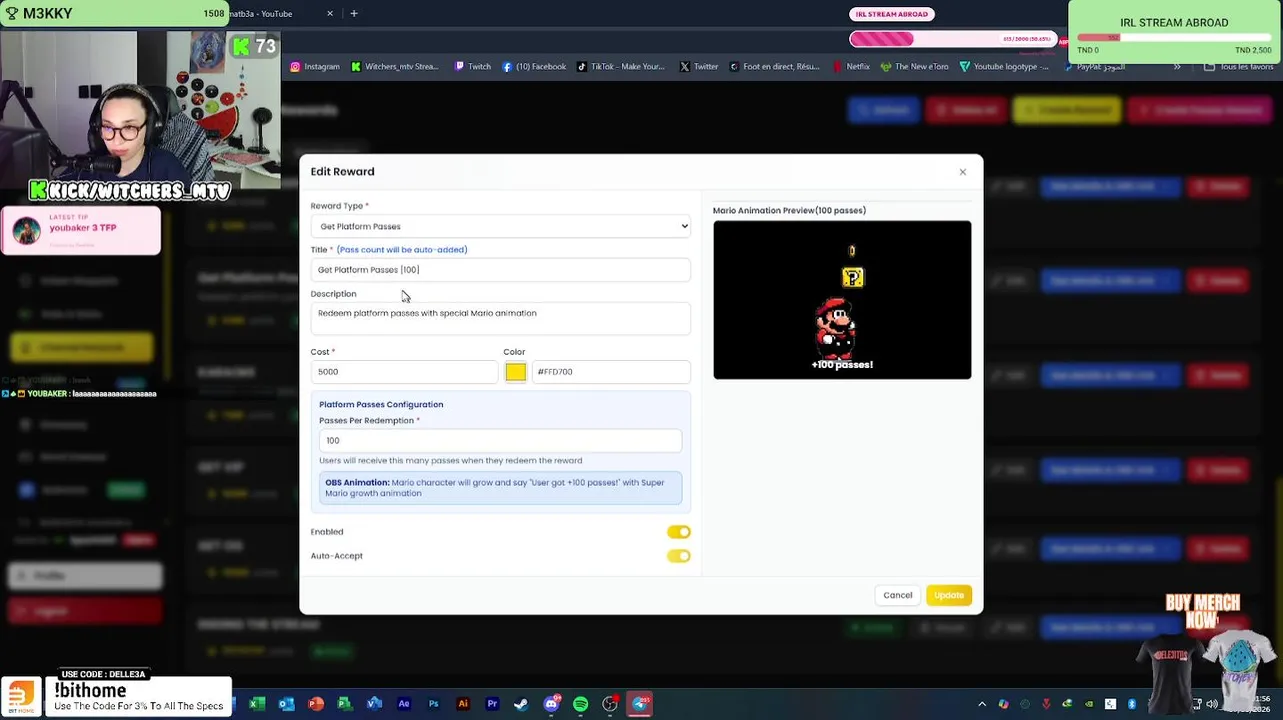Open a new browser tab

point(353,14)
